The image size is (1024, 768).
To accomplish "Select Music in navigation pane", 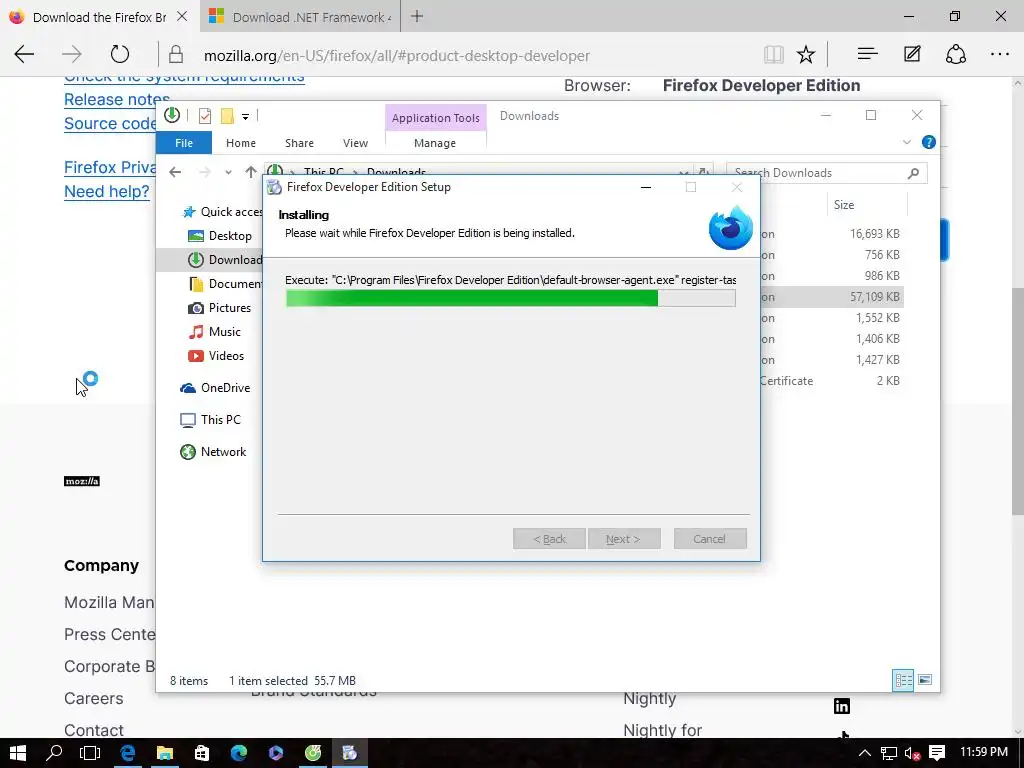I will click(x=215, y=332).
